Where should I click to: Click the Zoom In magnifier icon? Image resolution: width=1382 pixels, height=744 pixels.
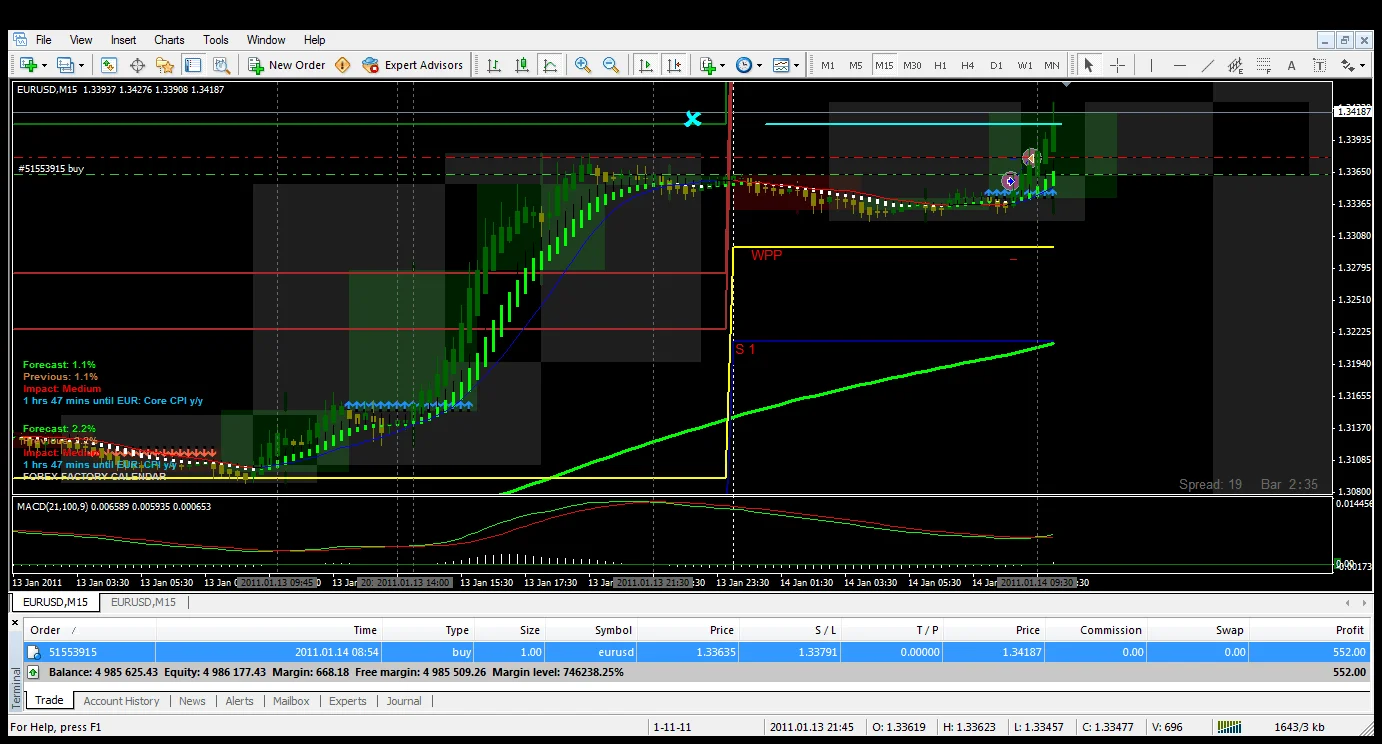pyautogui.click(x=582, y=65)
